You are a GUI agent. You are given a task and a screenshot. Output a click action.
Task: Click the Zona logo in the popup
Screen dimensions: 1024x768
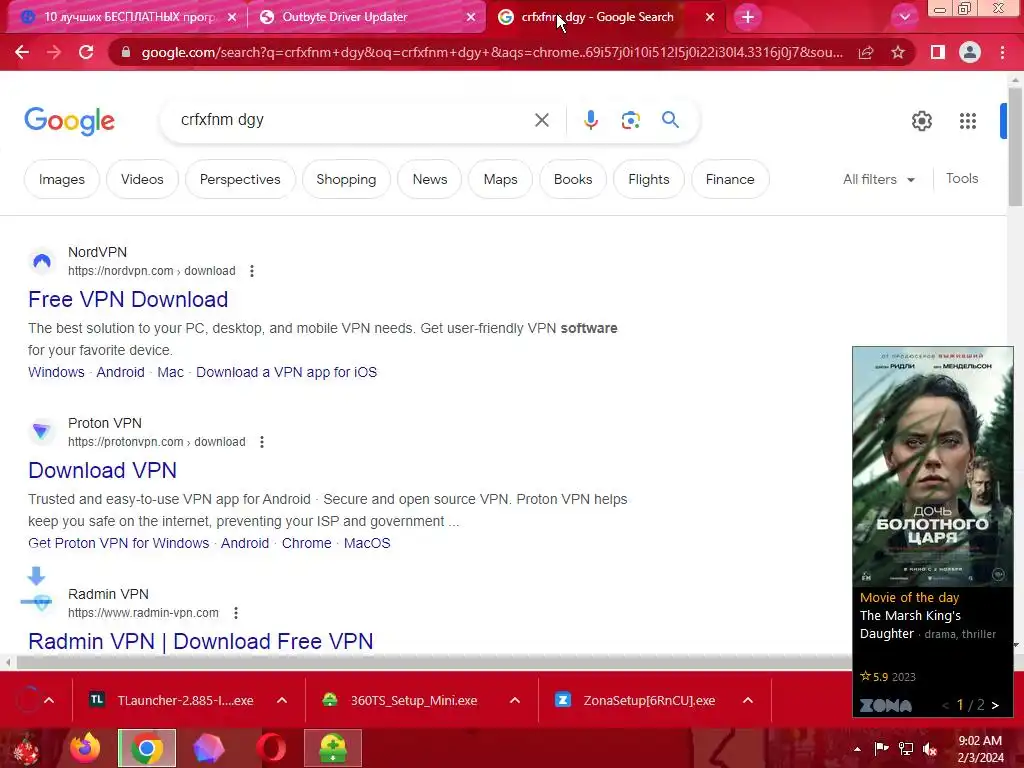[x=886, y=705]
